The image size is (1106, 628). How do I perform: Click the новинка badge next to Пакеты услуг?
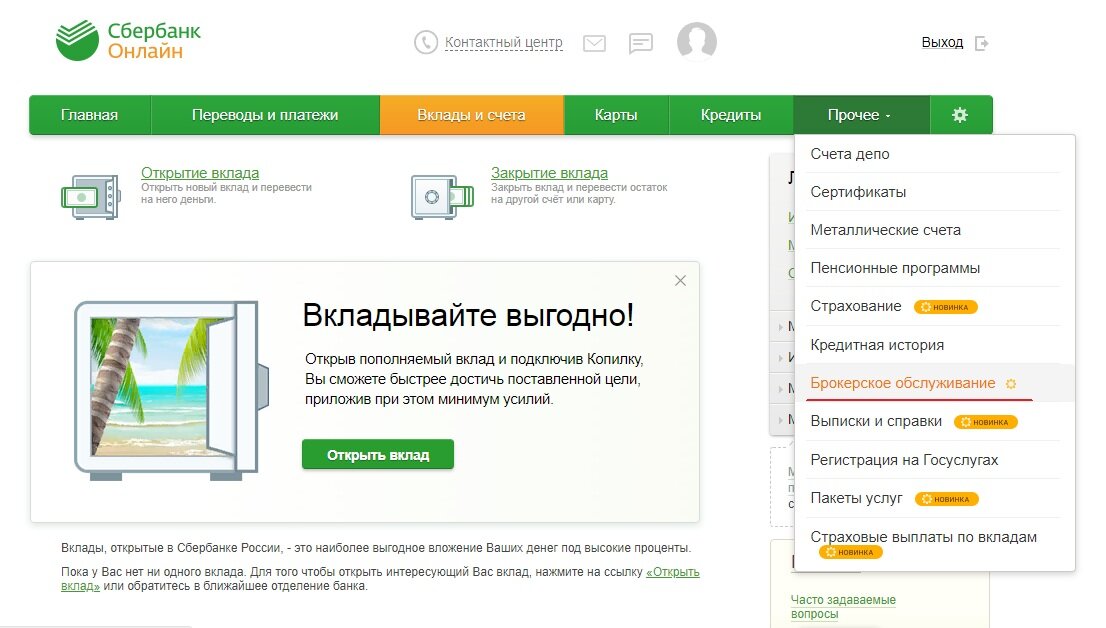tap(947, 499)
